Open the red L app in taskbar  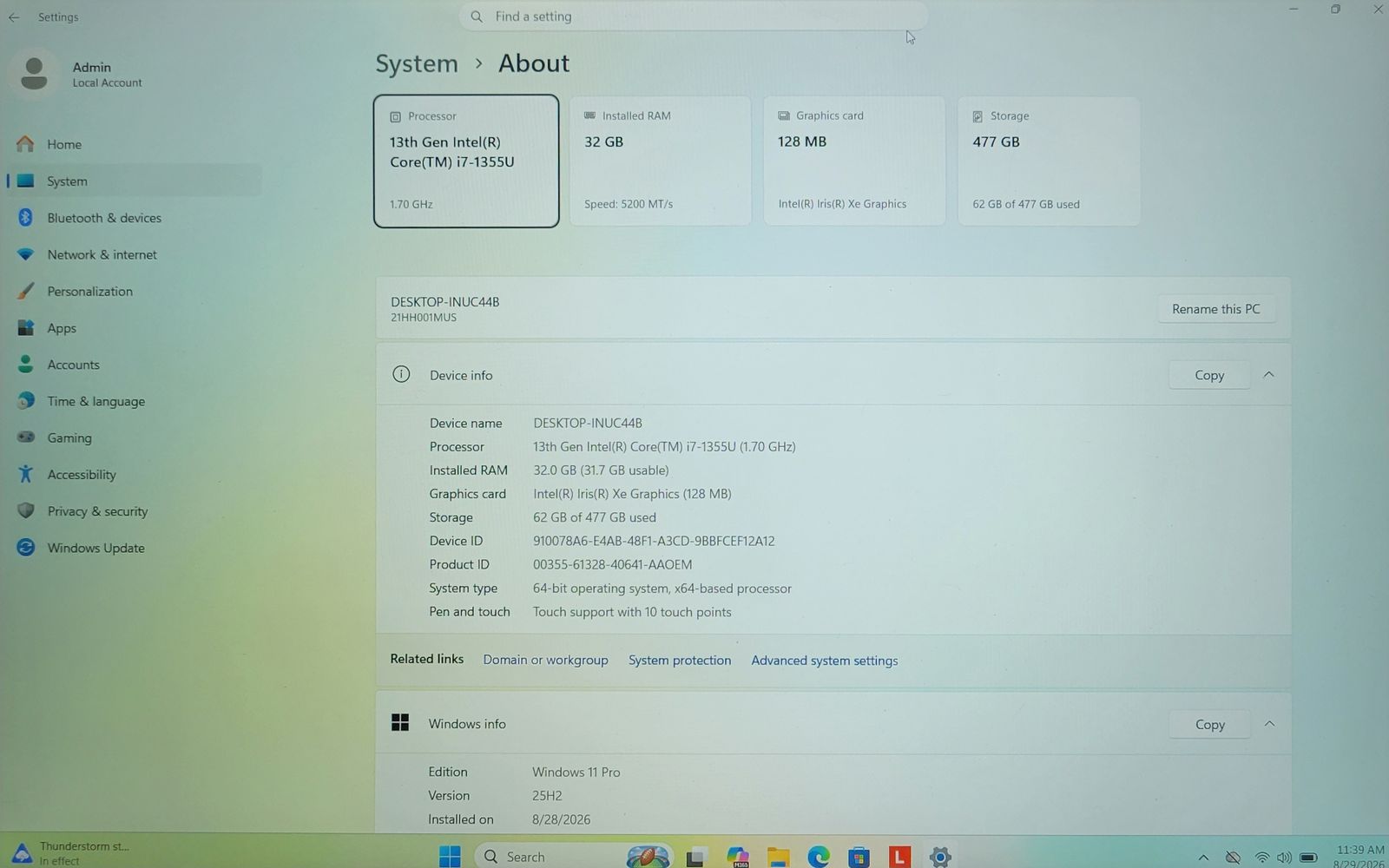tap(899, 858)
